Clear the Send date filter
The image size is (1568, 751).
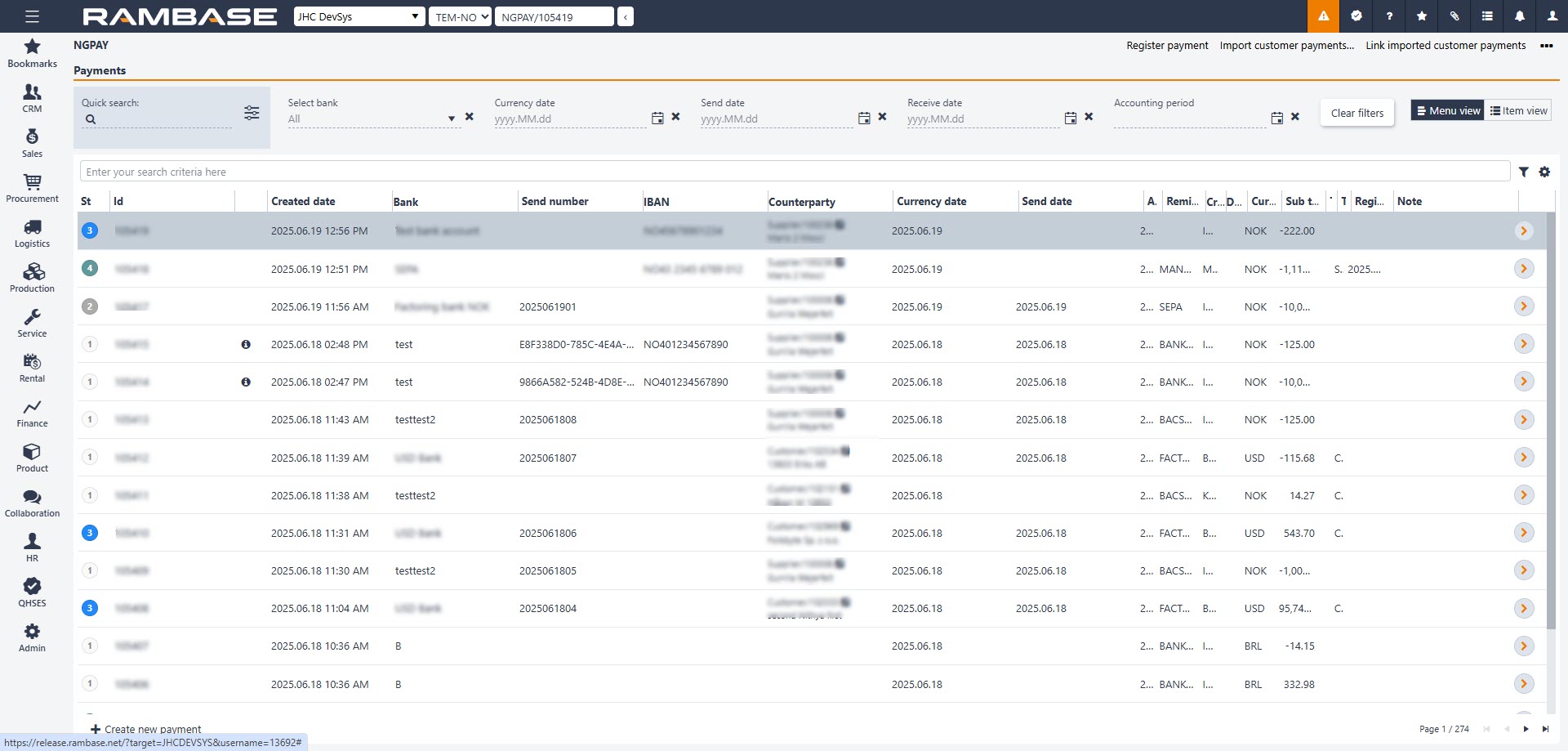882,117
